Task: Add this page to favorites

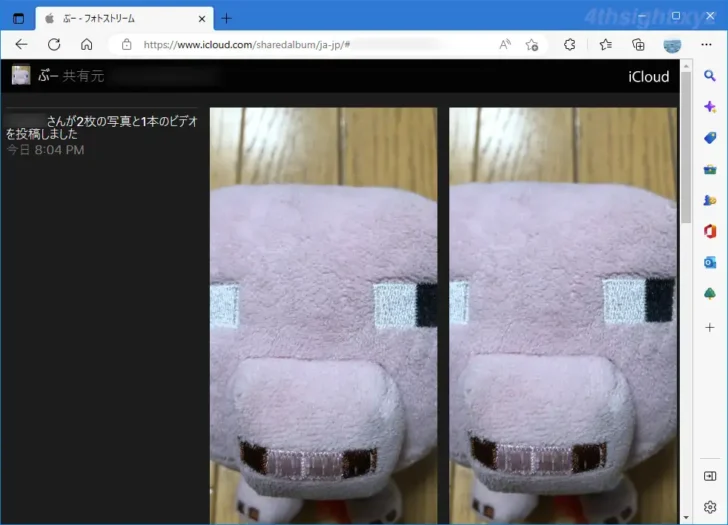Action: pos(532,45)
